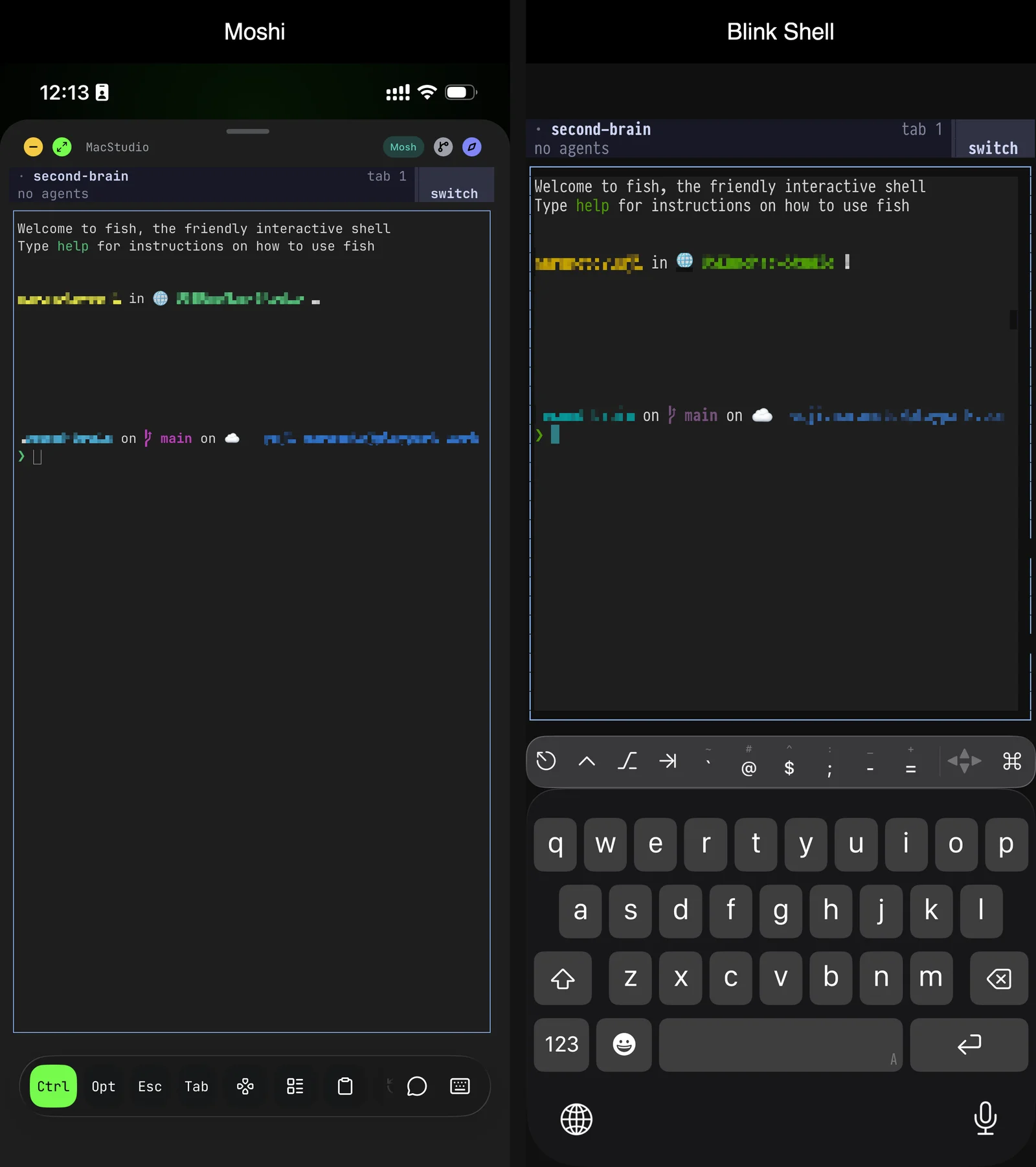Click the Mosh connection badge in Moshi
The height and width of the screenshot is (1167, 1036).
[x=403, y=147]
